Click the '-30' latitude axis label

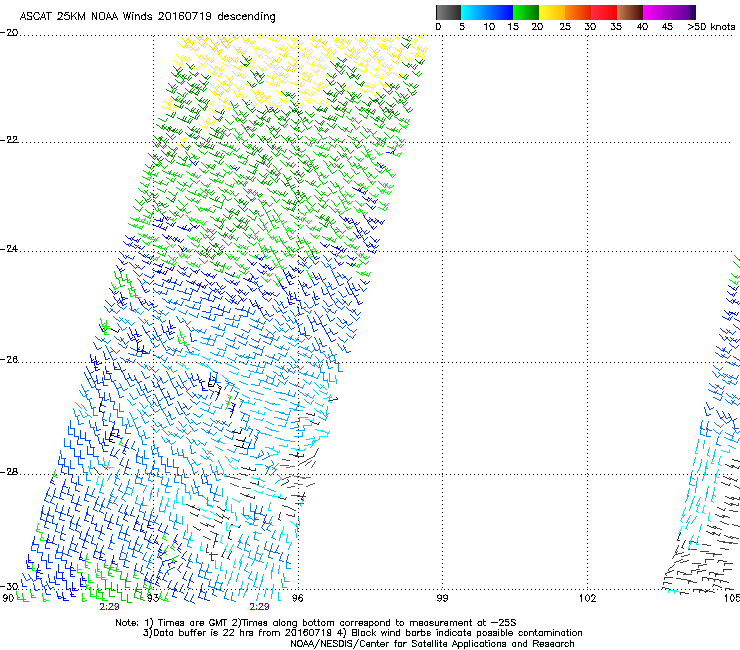(9, 586)
